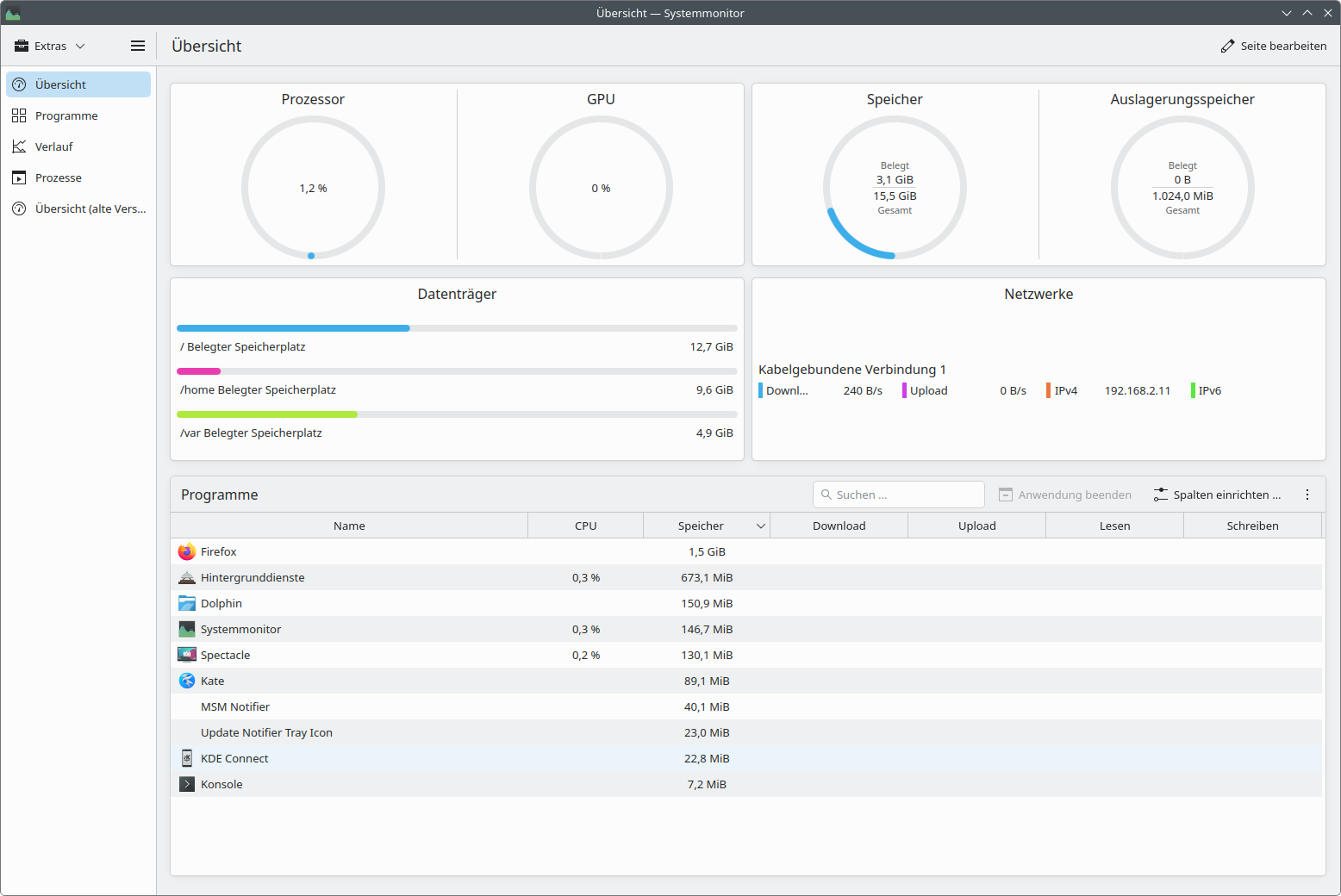Sort by Lesen column header
Viewport: 1341px width, 896px height.
point(1114,526)
